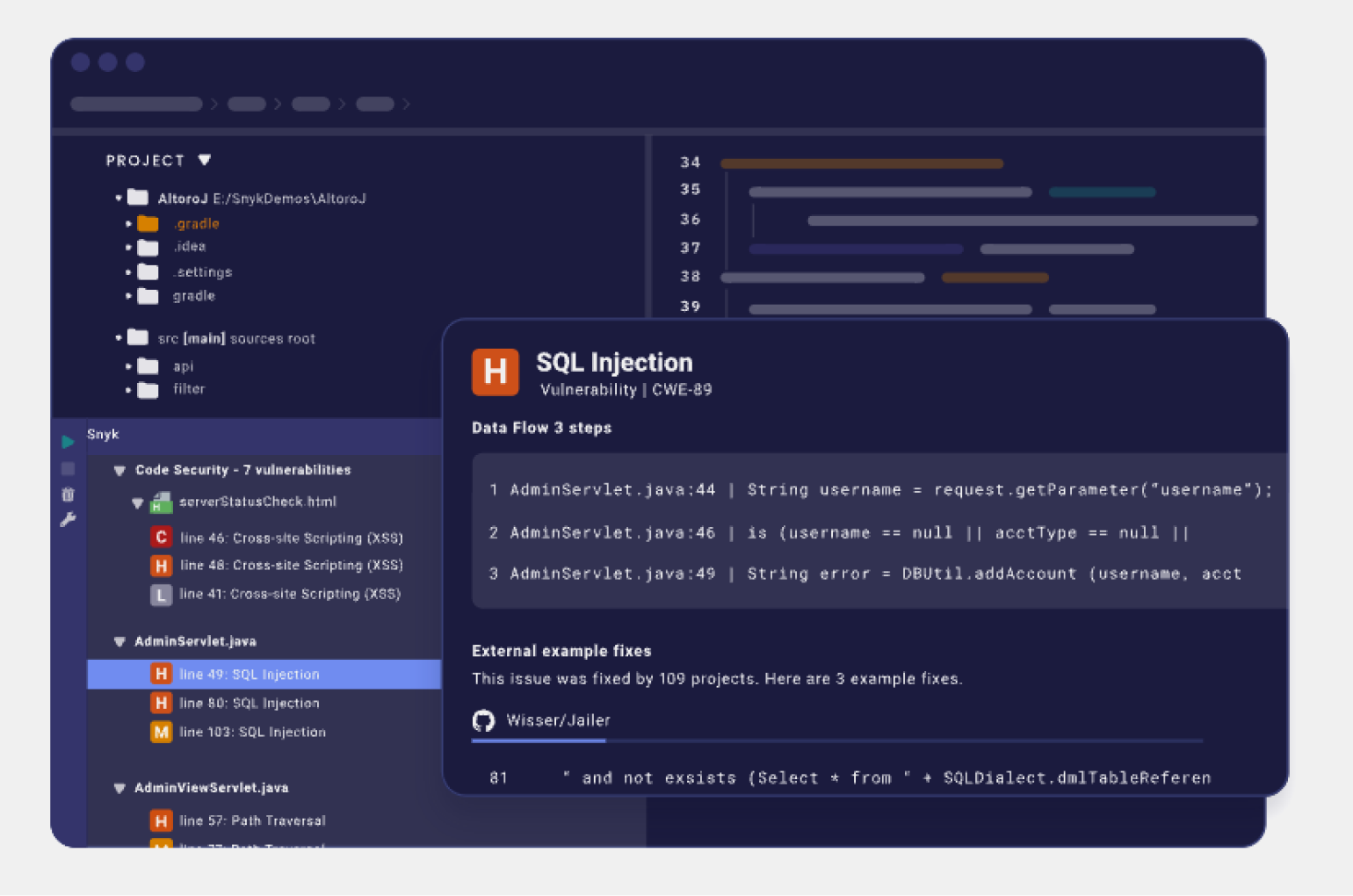Click the orange H severity badge beside SQL Injection title
This screenshot has width=1353, height=896.
click(495, 372)
